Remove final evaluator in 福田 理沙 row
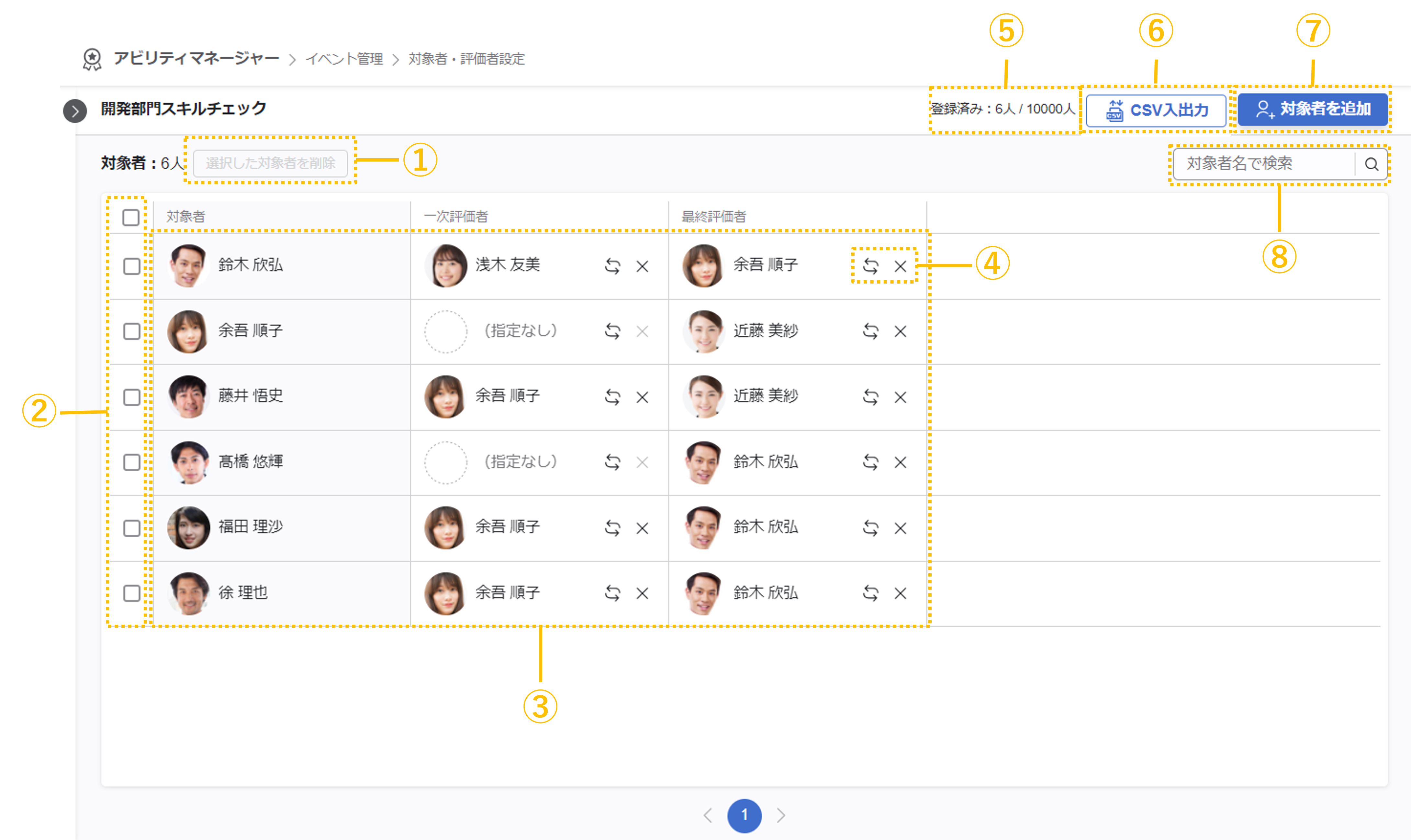The image size is (1411, 840). (x=900, y=528)
